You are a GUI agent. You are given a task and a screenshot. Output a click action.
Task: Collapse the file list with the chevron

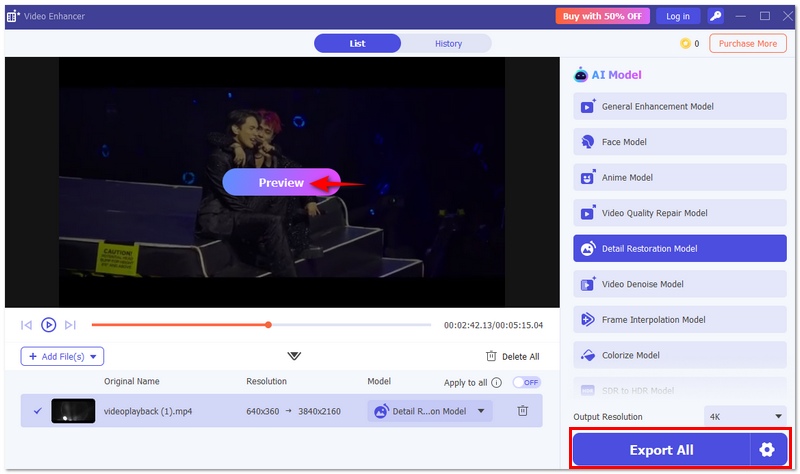tap(294, 356)
